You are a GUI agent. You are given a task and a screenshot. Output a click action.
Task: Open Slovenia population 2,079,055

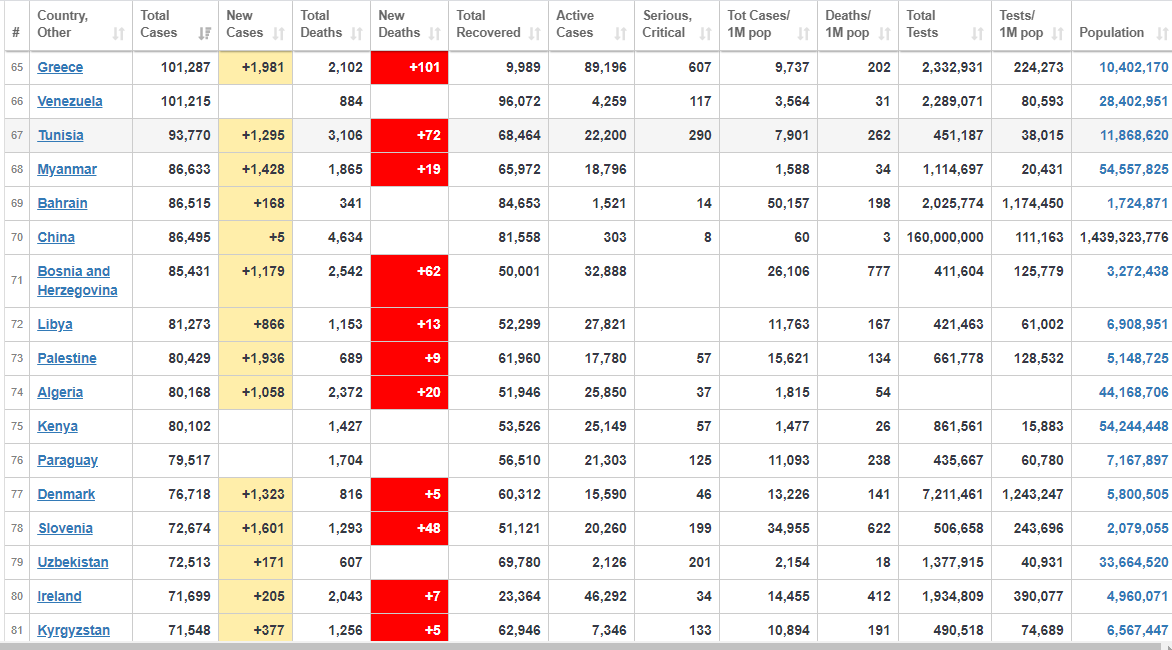pyautogui.click(x=1138, y=528)
